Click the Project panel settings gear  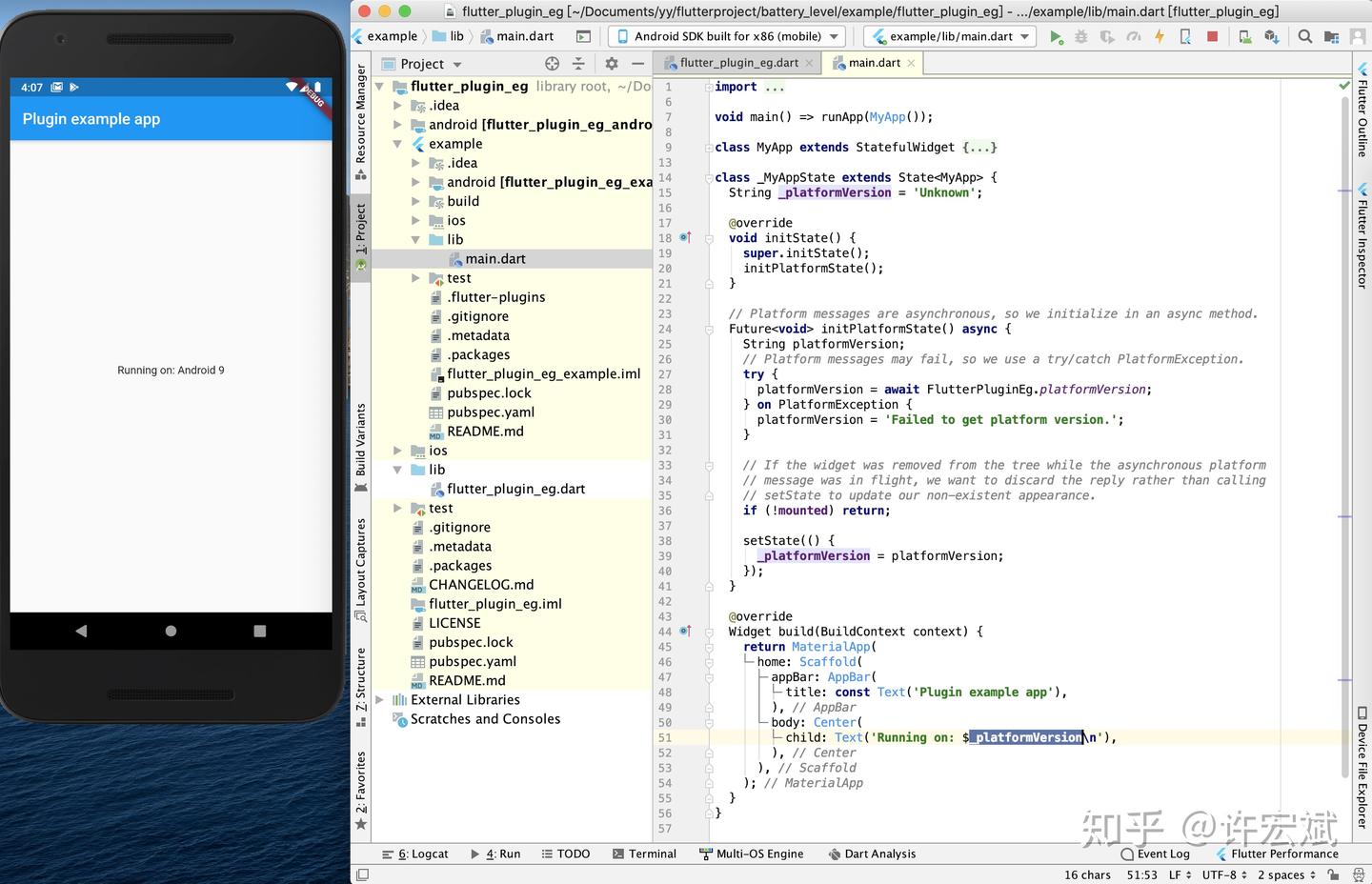coord(611,63)
